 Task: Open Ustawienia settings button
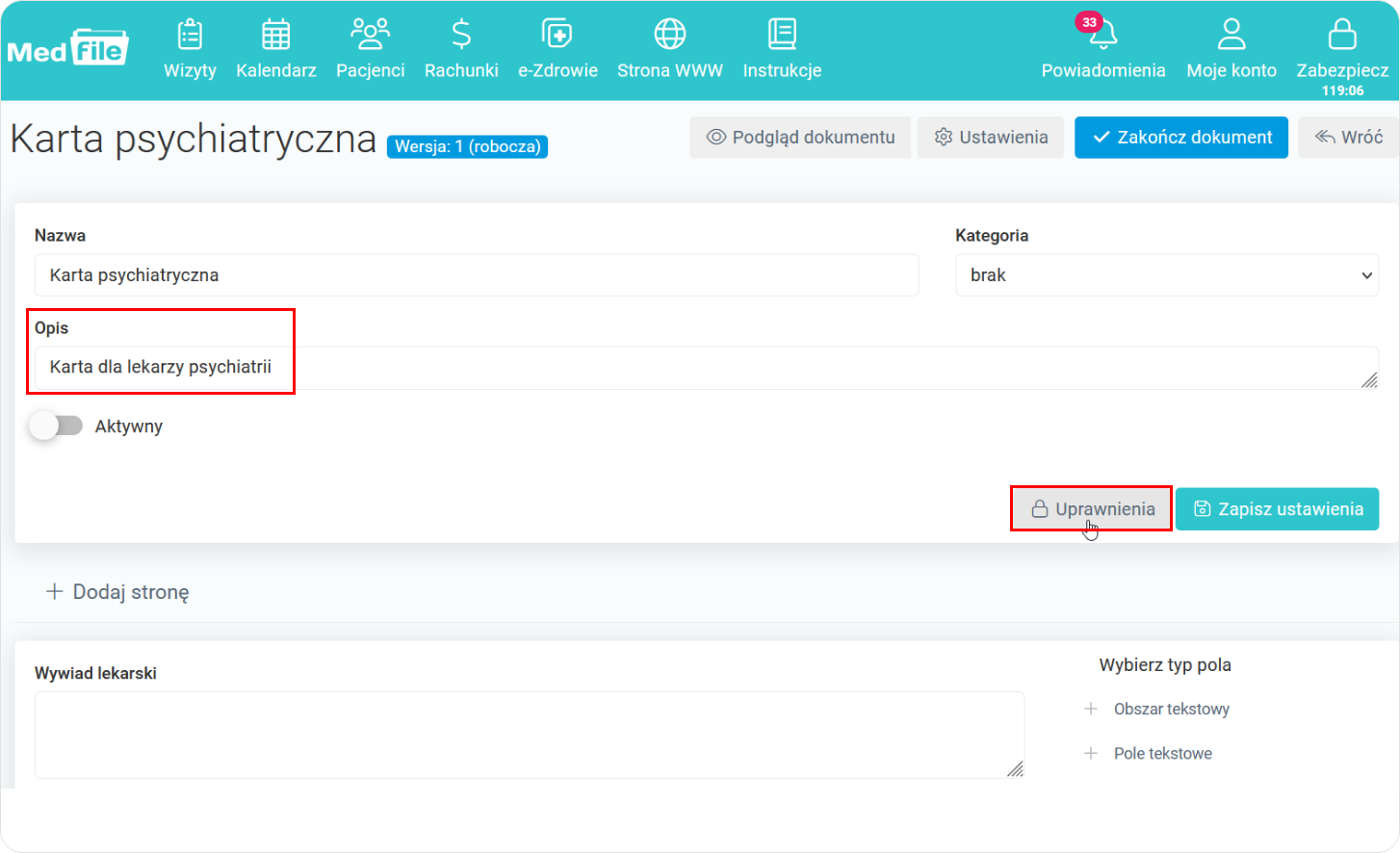point(991,138)
